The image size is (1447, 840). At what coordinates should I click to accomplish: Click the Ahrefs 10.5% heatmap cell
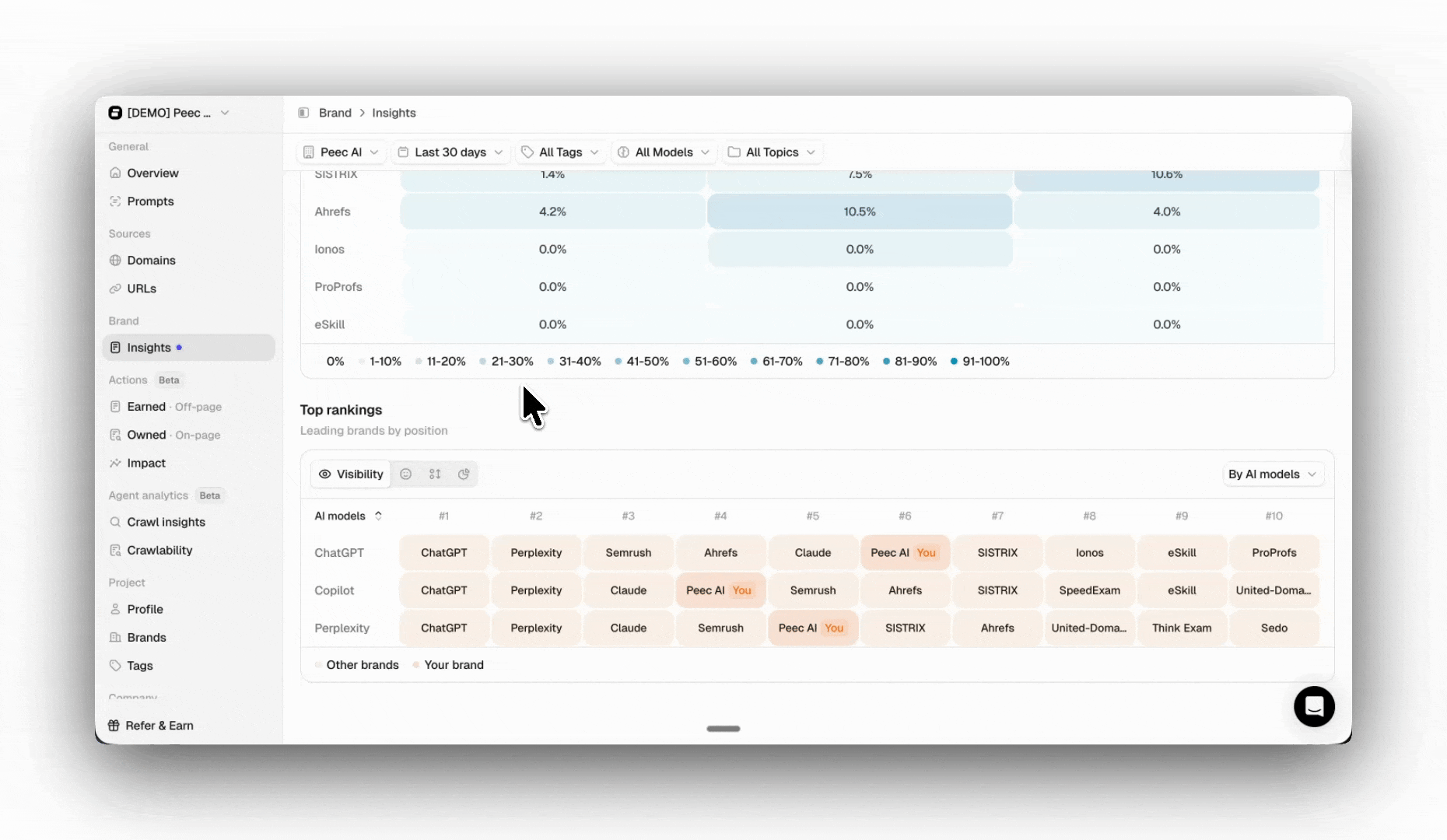860,212
